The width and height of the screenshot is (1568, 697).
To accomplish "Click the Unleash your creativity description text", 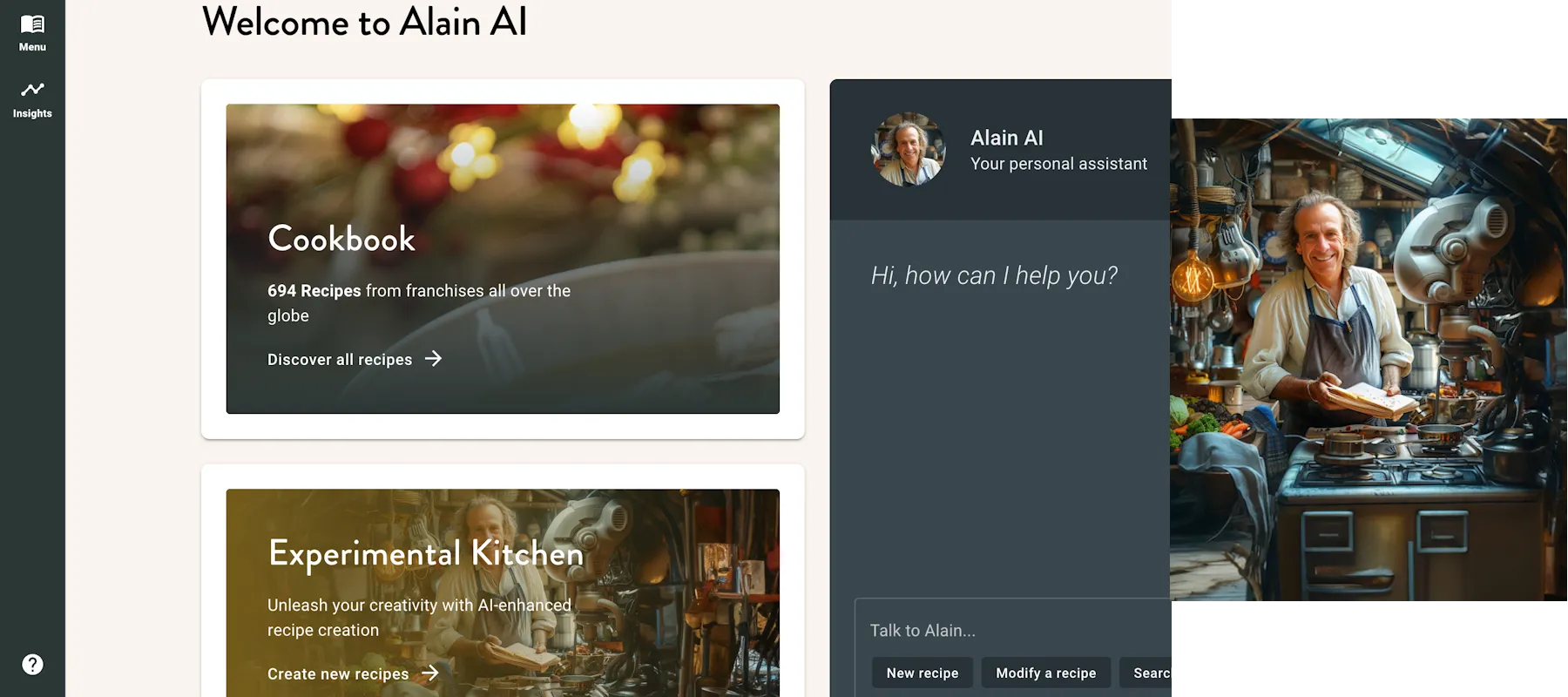I will pyautogui.click(x=419, y=618).
